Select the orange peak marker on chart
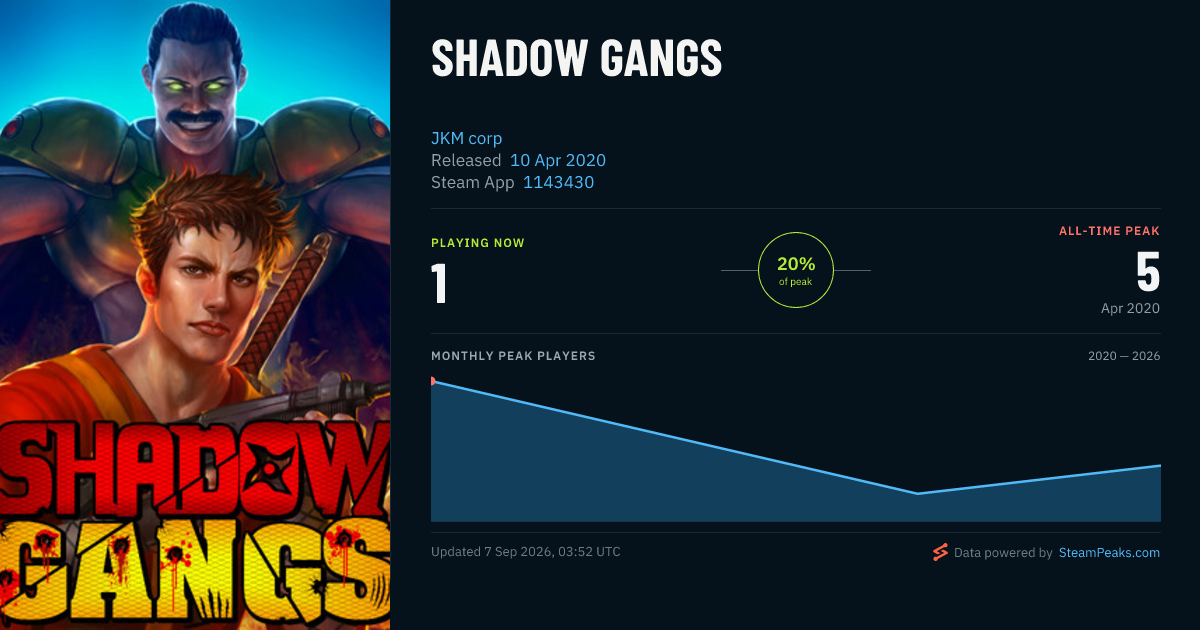The image size is (1200, 630). pyautogui.click(x=433, y=381)
